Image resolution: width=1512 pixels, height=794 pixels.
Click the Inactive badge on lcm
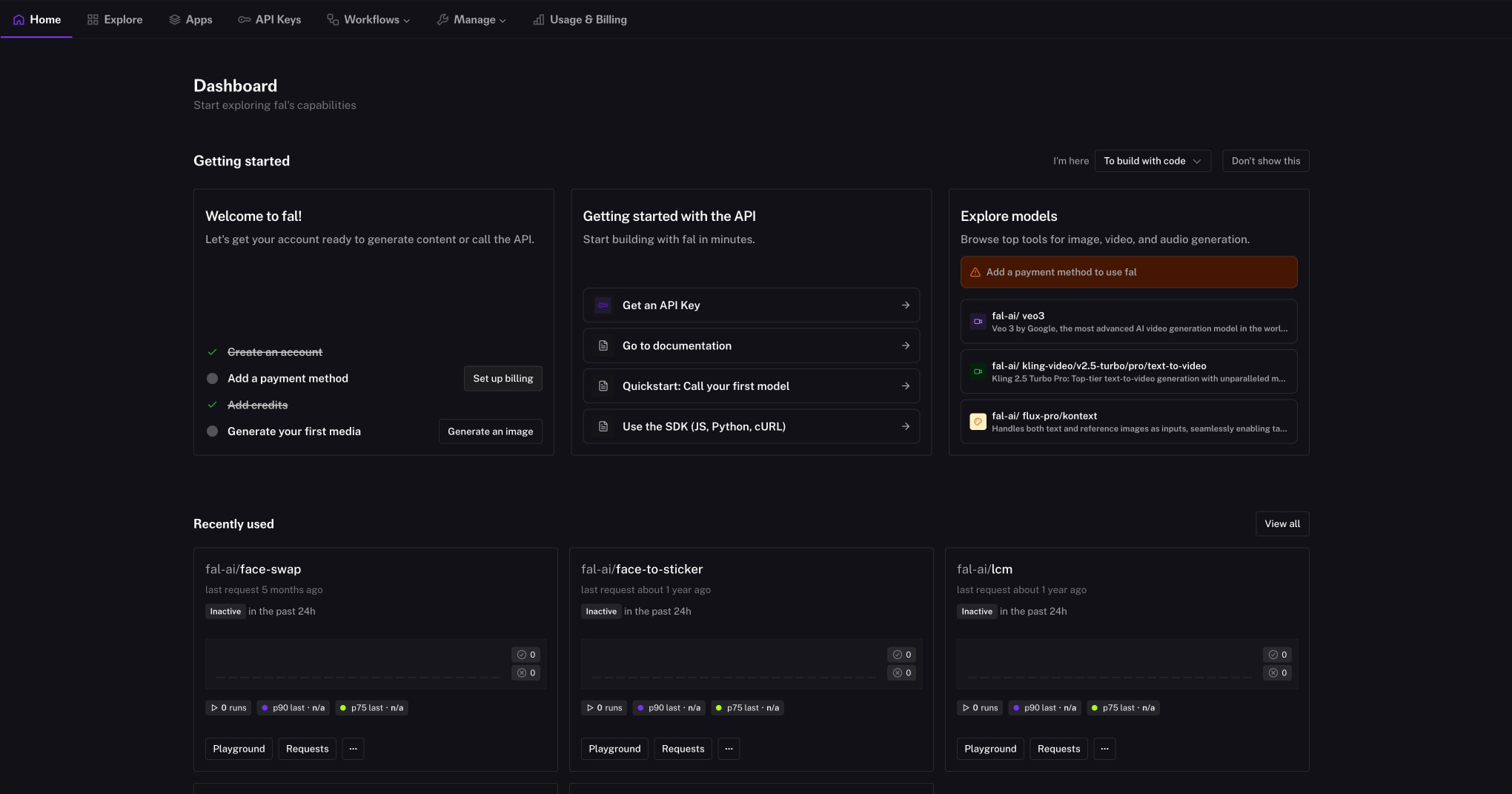(x=977, y=612)
